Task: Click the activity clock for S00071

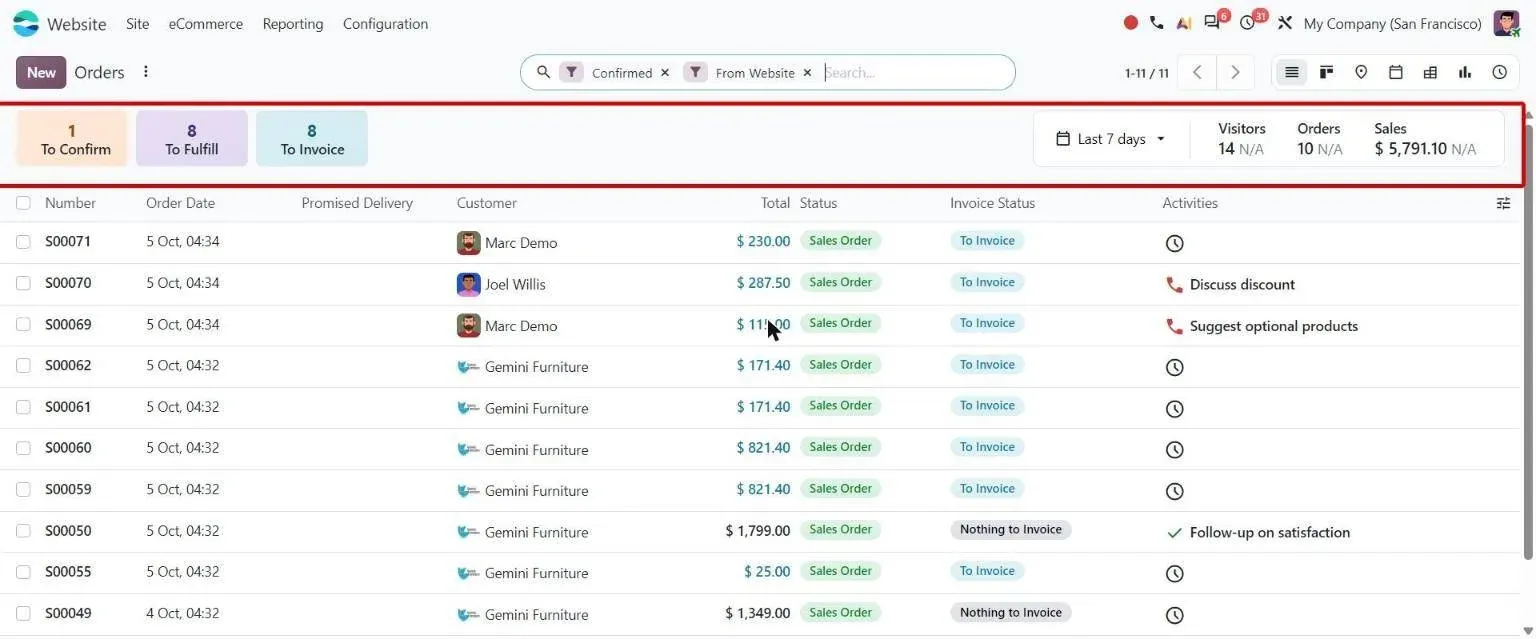Action: tap(1175, 243)
